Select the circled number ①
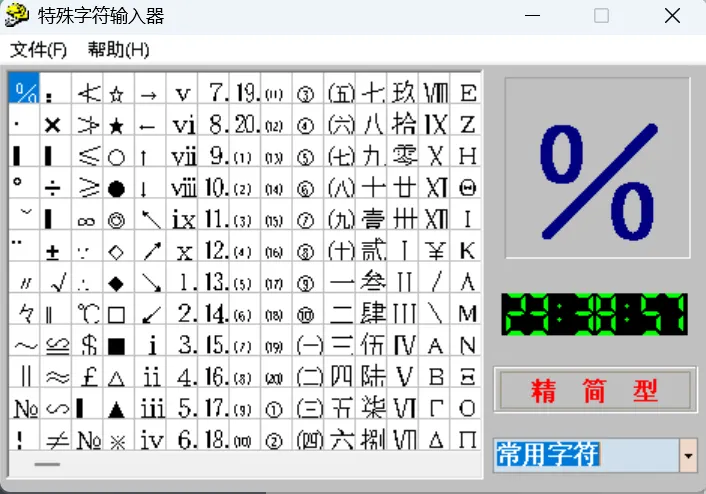 click(x=276, y=403)
